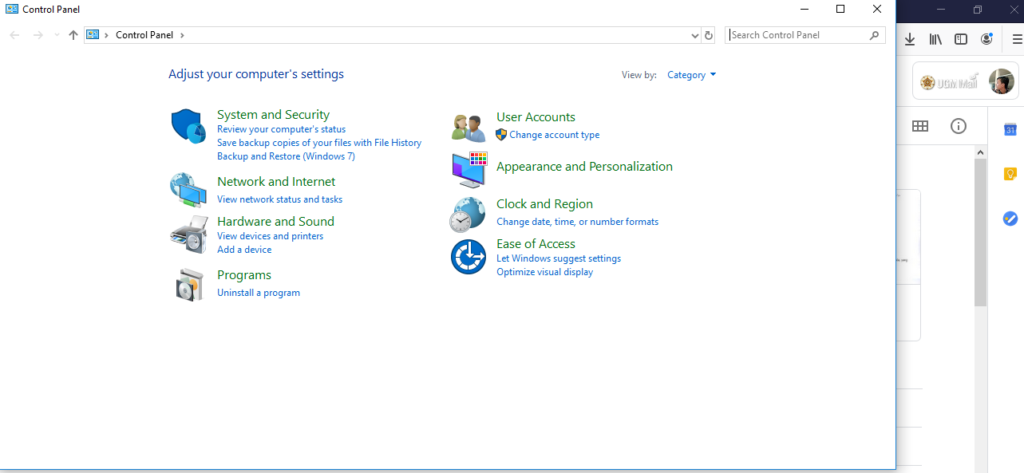This screenshot has width=1024, height=473.
Task: Click the Back navigation arrow
Action: click(x=14, y=35)
